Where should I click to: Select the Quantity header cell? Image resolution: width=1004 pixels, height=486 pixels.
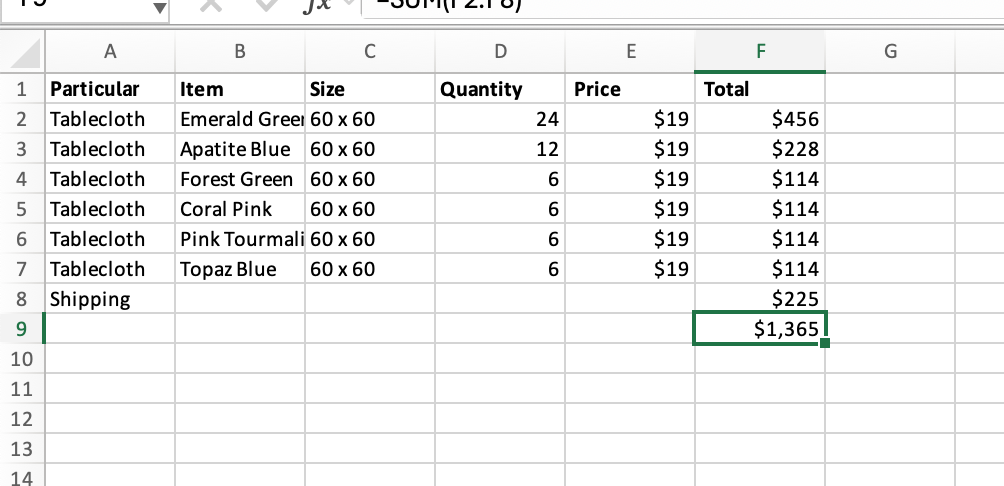click(500, 89)
